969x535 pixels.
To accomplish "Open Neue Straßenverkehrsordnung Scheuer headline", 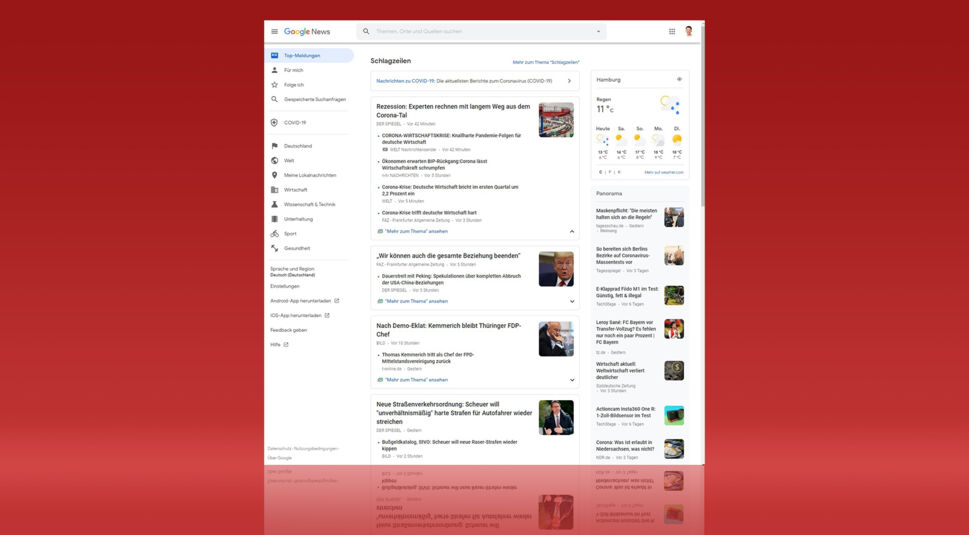I will click(x=454, y=413).
